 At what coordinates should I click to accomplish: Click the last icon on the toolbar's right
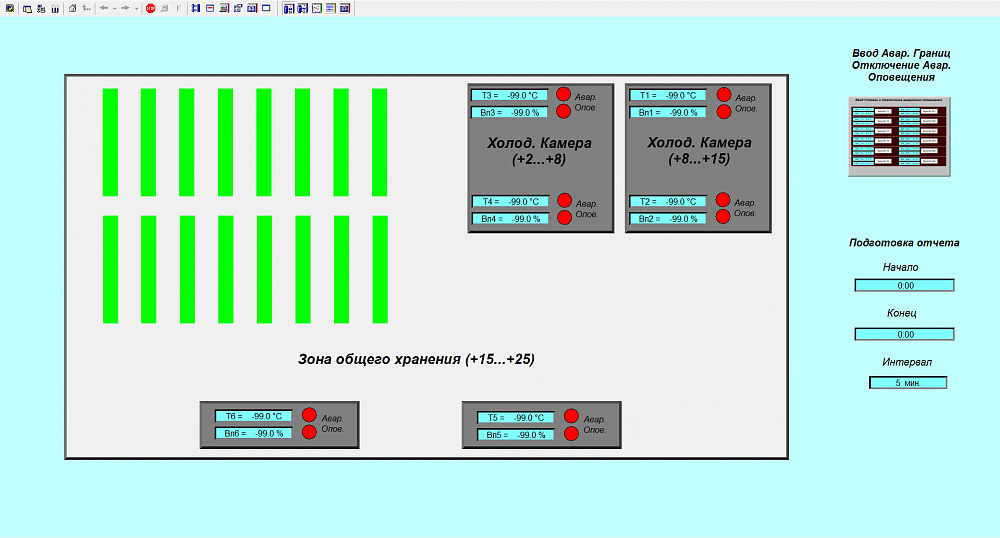(345, 8)
